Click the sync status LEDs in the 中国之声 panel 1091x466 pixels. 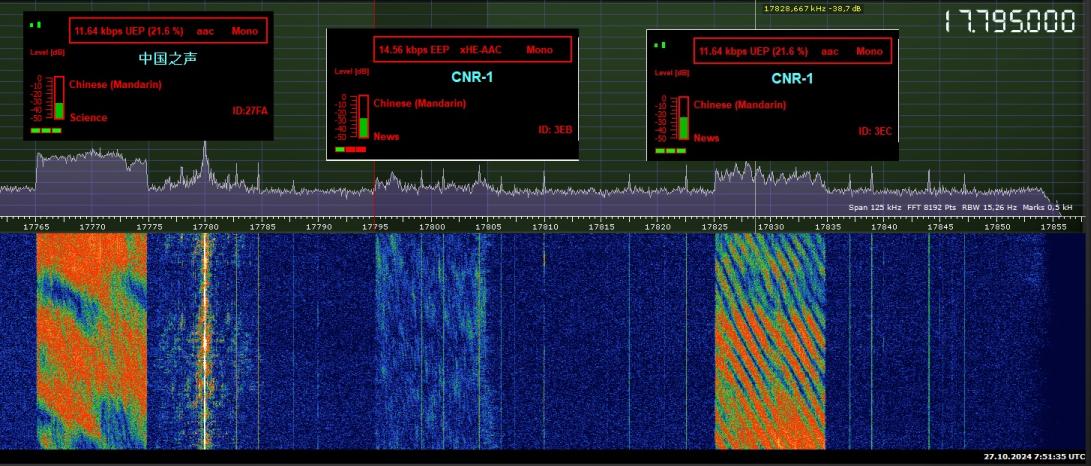pyautogui.click(x=46, y=130)
